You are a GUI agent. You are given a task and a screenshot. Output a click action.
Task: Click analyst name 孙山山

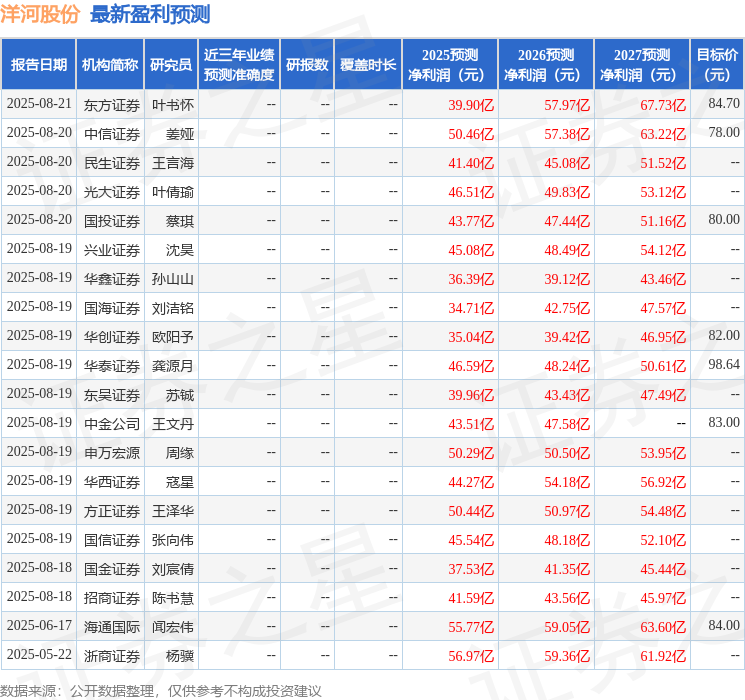tap(173, 279)
